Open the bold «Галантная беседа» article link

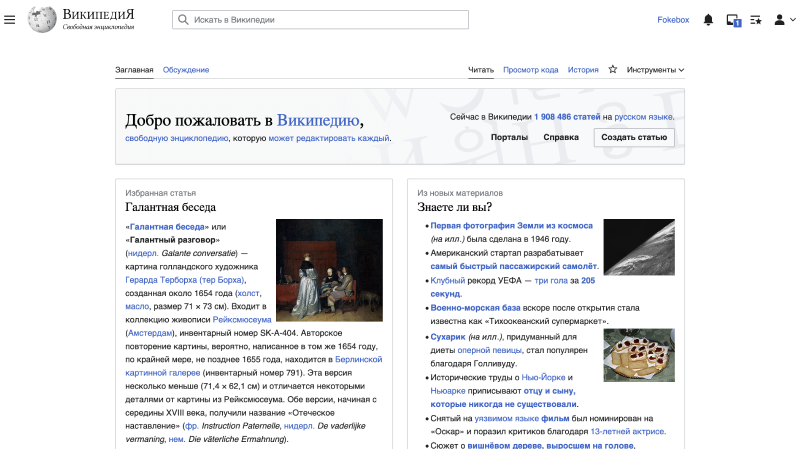[x=167, y=227]
